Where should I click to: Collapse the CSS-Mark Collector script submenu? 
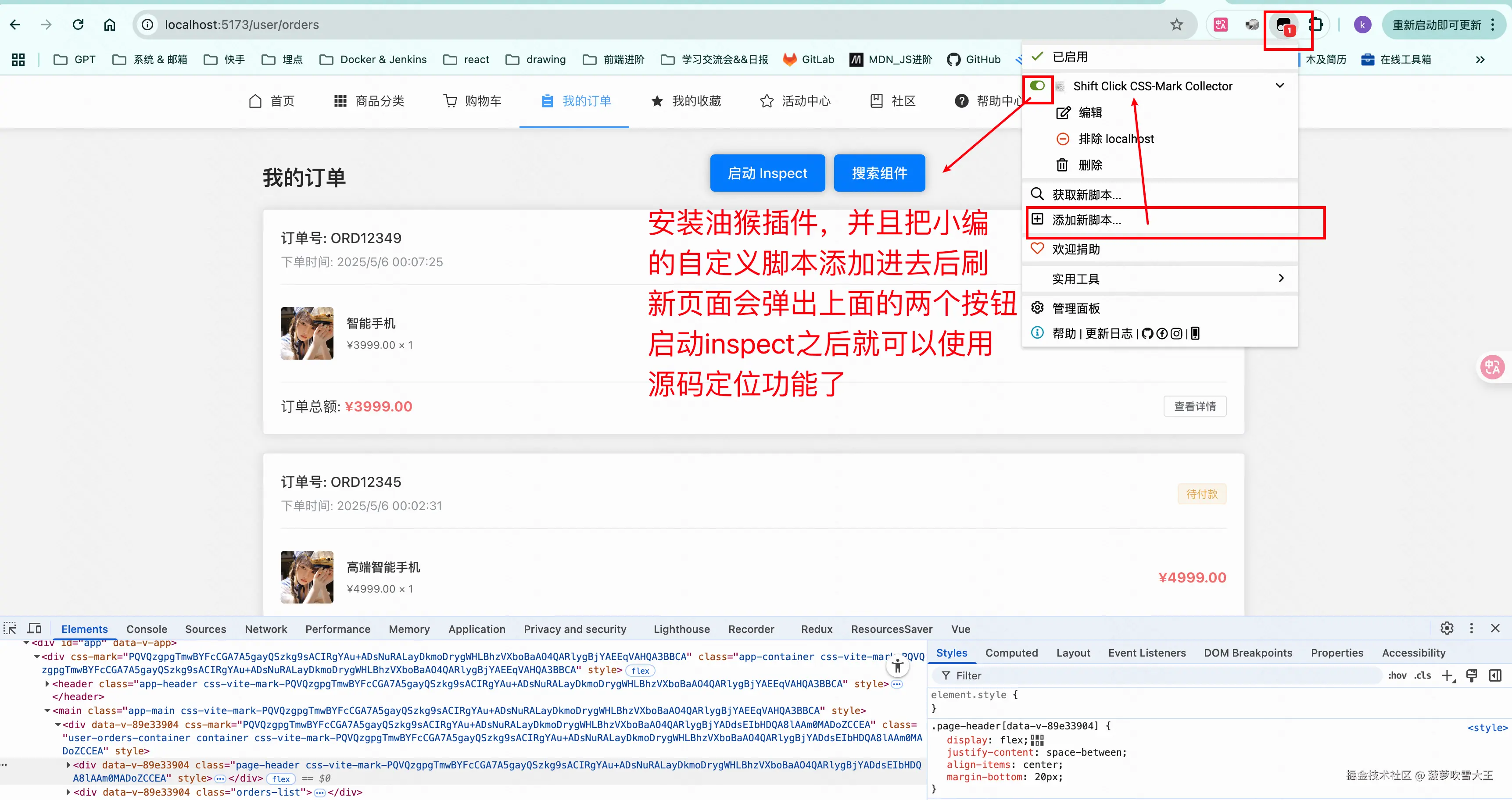(x=1279, y=86)
